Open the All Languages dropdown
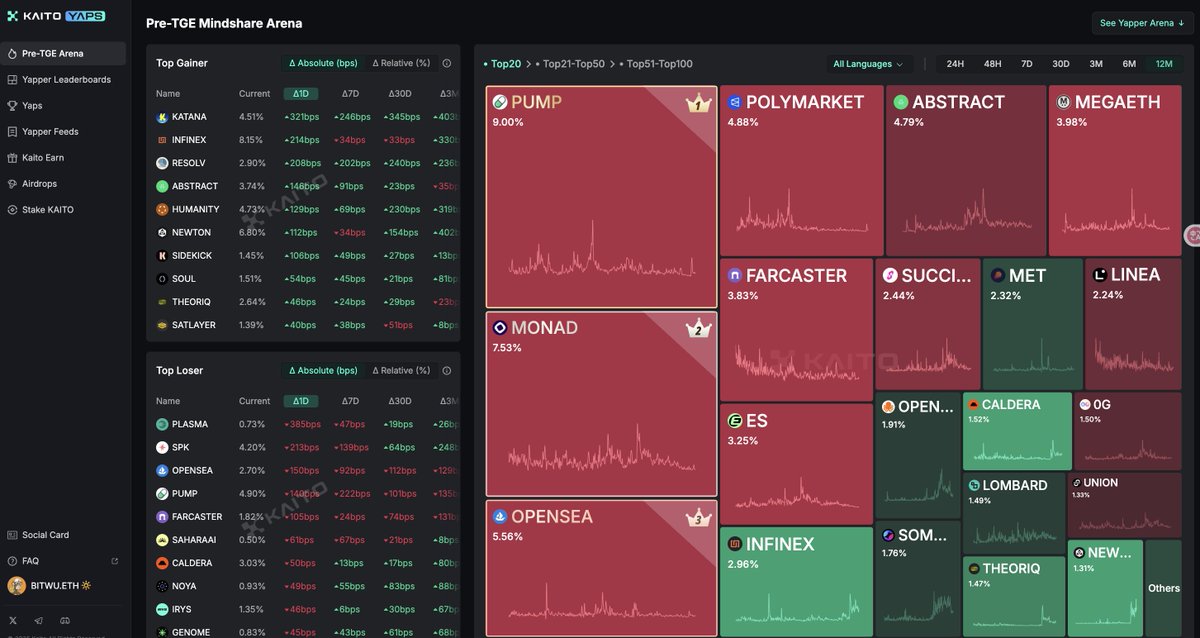This screenshot has width=1200, height=638. [x=868, y=64]
